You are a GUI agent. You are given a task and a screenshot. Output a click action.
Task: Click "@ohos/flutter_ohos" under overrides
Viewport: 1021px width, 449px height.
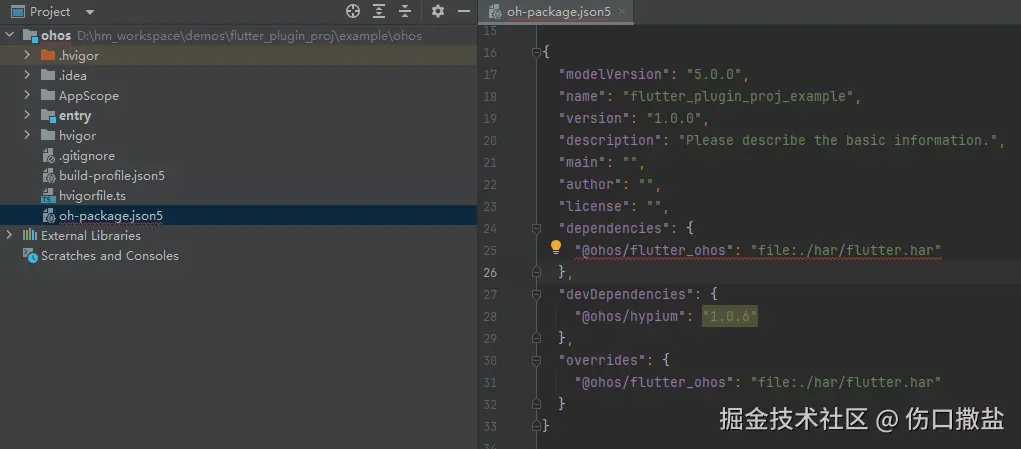click(x=654, y=382)
